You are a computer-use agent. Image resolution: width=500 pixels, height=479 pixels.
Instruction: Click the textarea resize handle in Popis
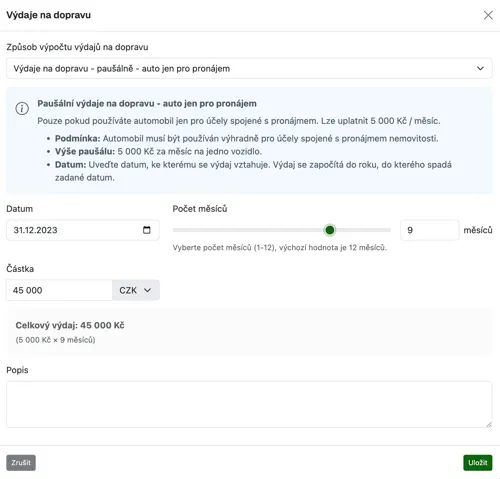point(489,424)
